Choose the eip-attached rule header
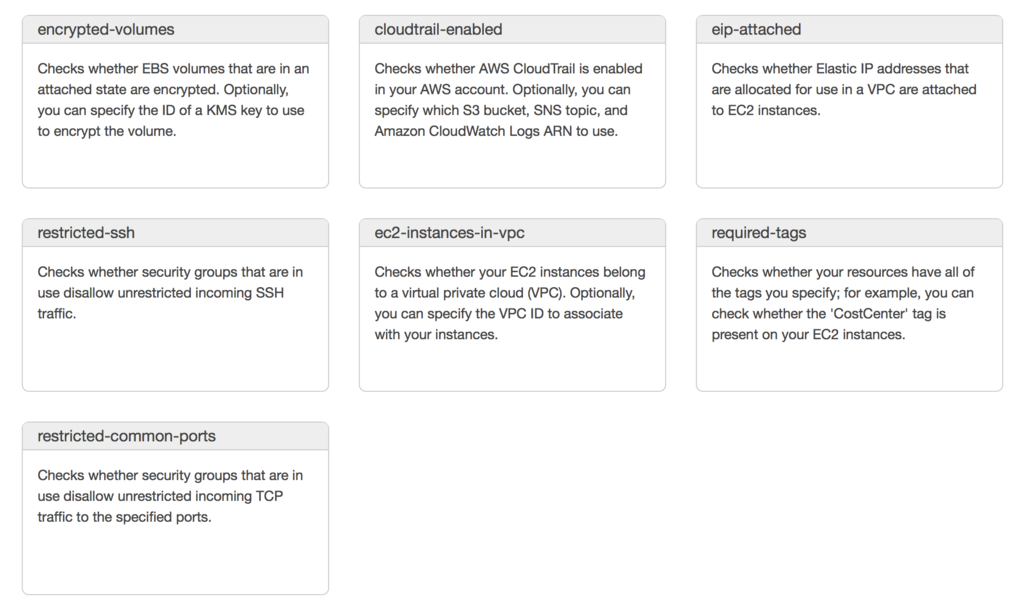Viewport: 1024px width, 611px height. click(x=849, y=30)
